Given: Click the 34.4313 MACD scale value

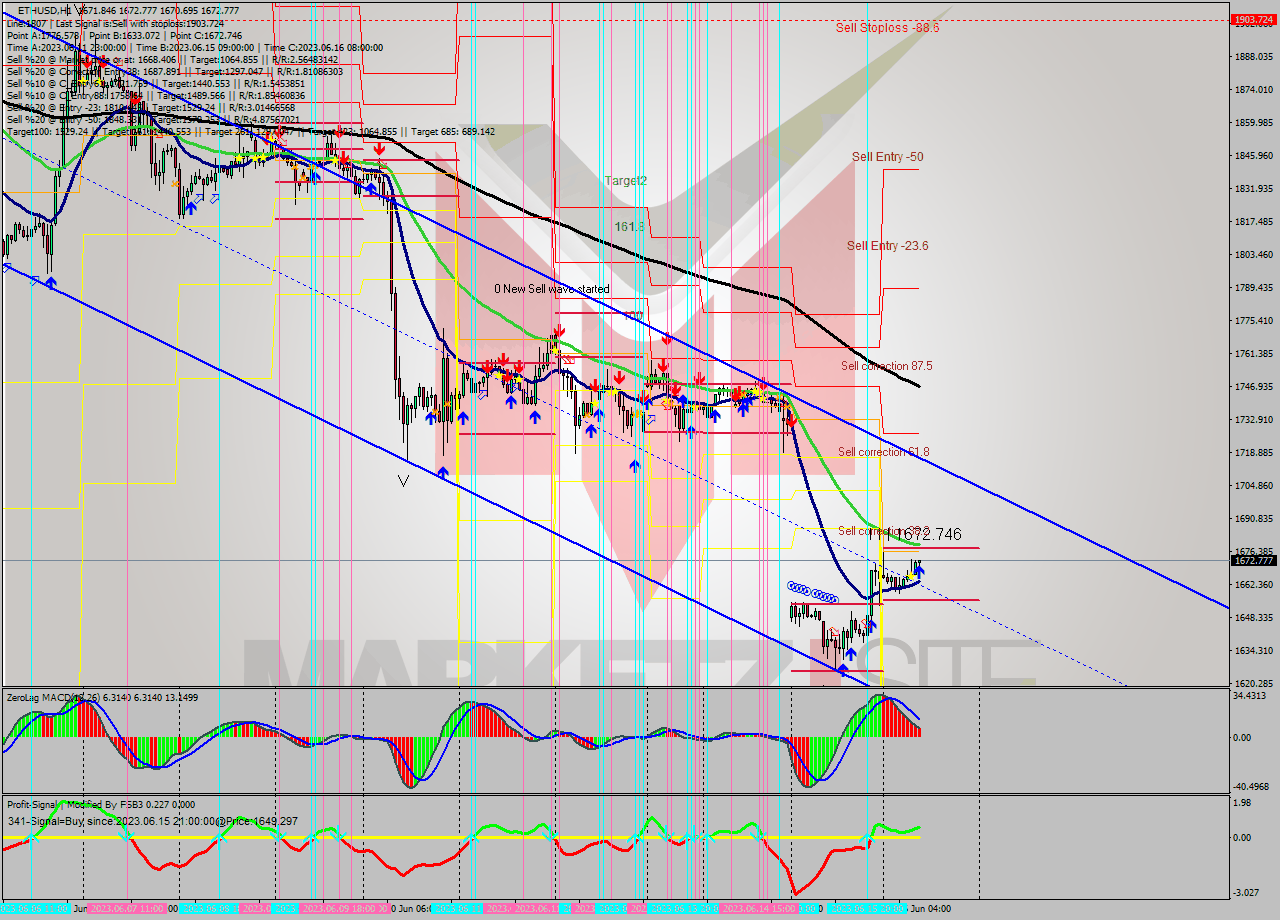Looking at the screenshot, I should (x=1250, y=696).
